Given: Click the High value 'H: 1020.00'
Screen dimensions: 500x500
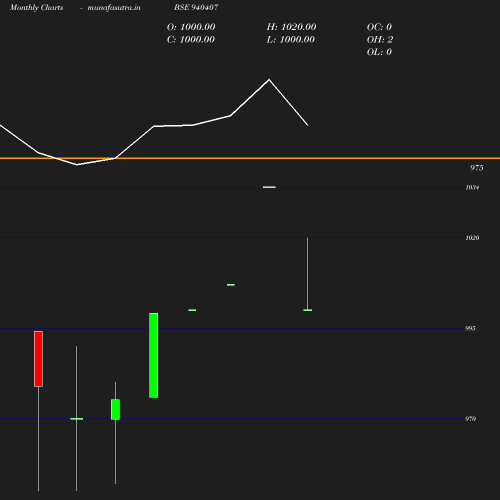Looking at the screenshot, I should [x=291, y=27].
